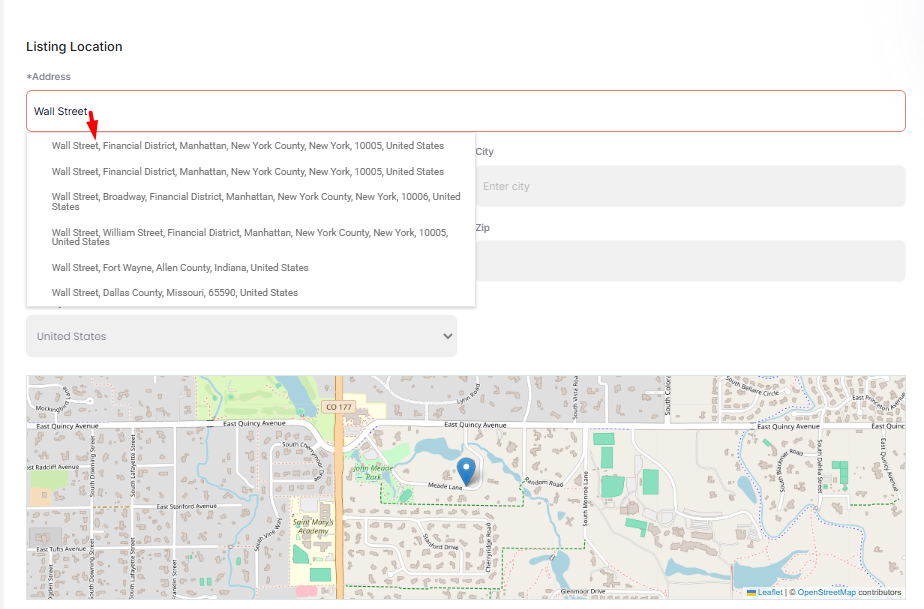
Task: Click the CO 177 highway shield
Action: (339, 407)
